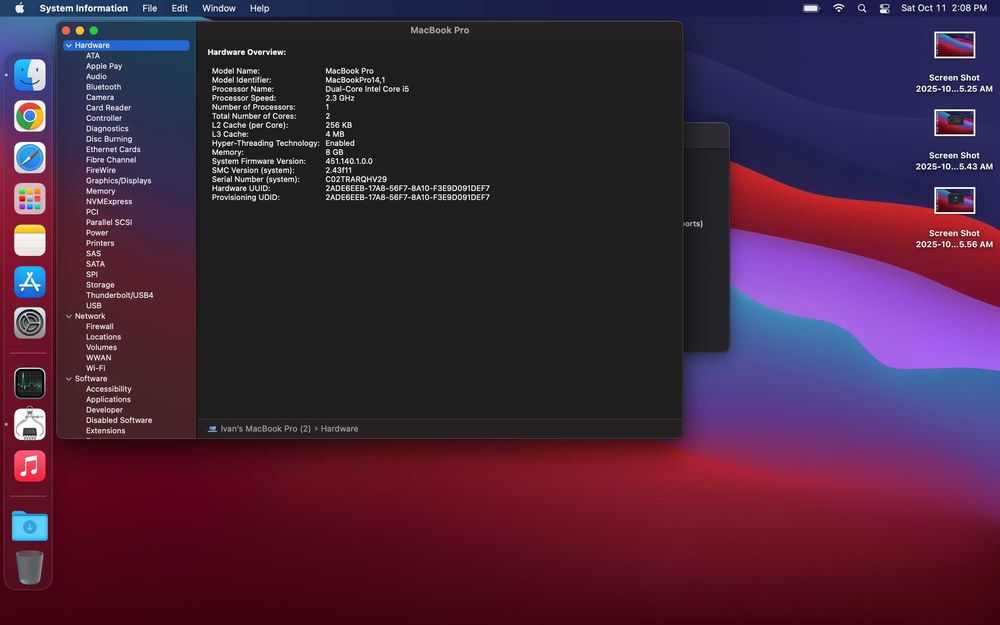Select Disabled Software in the sidebar

pos(119,420)
